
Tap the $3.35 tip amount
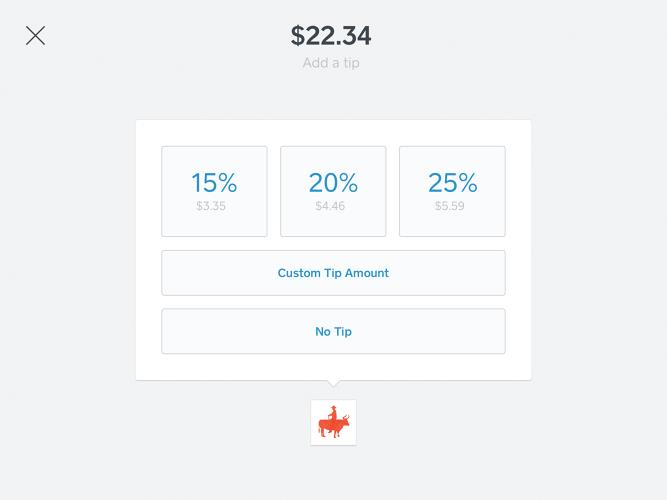[214, 206]
